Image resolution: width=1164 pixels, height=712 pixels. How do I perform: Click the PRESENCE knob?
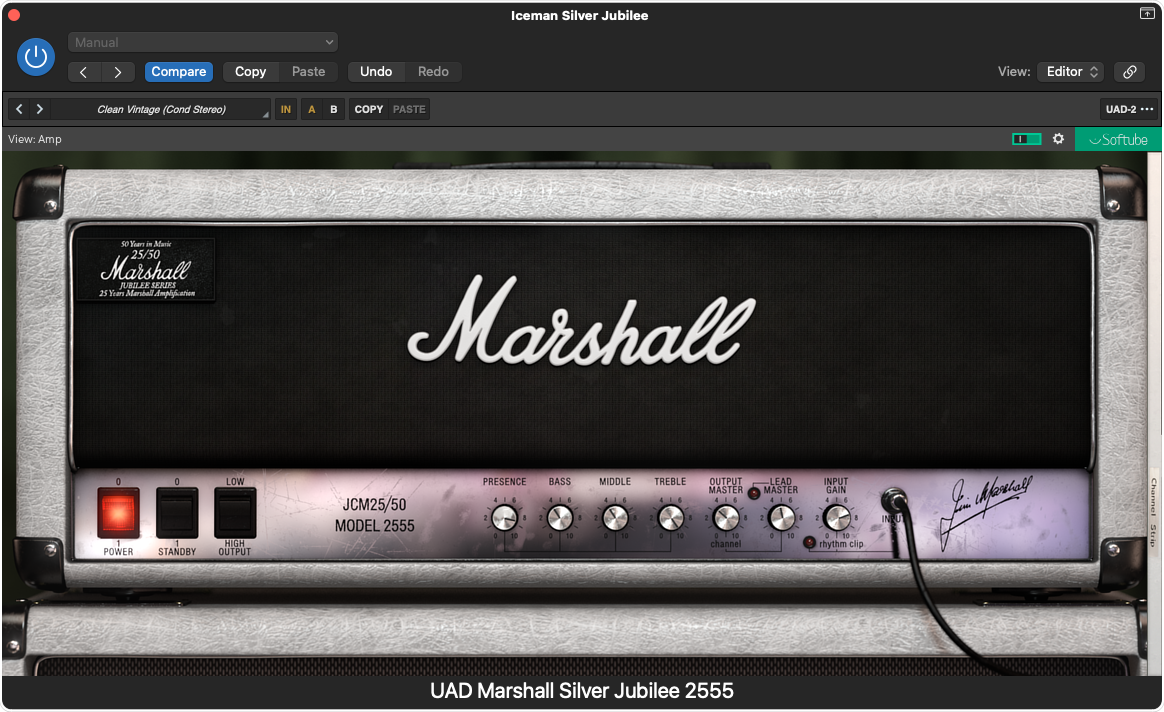click(505, 517)
